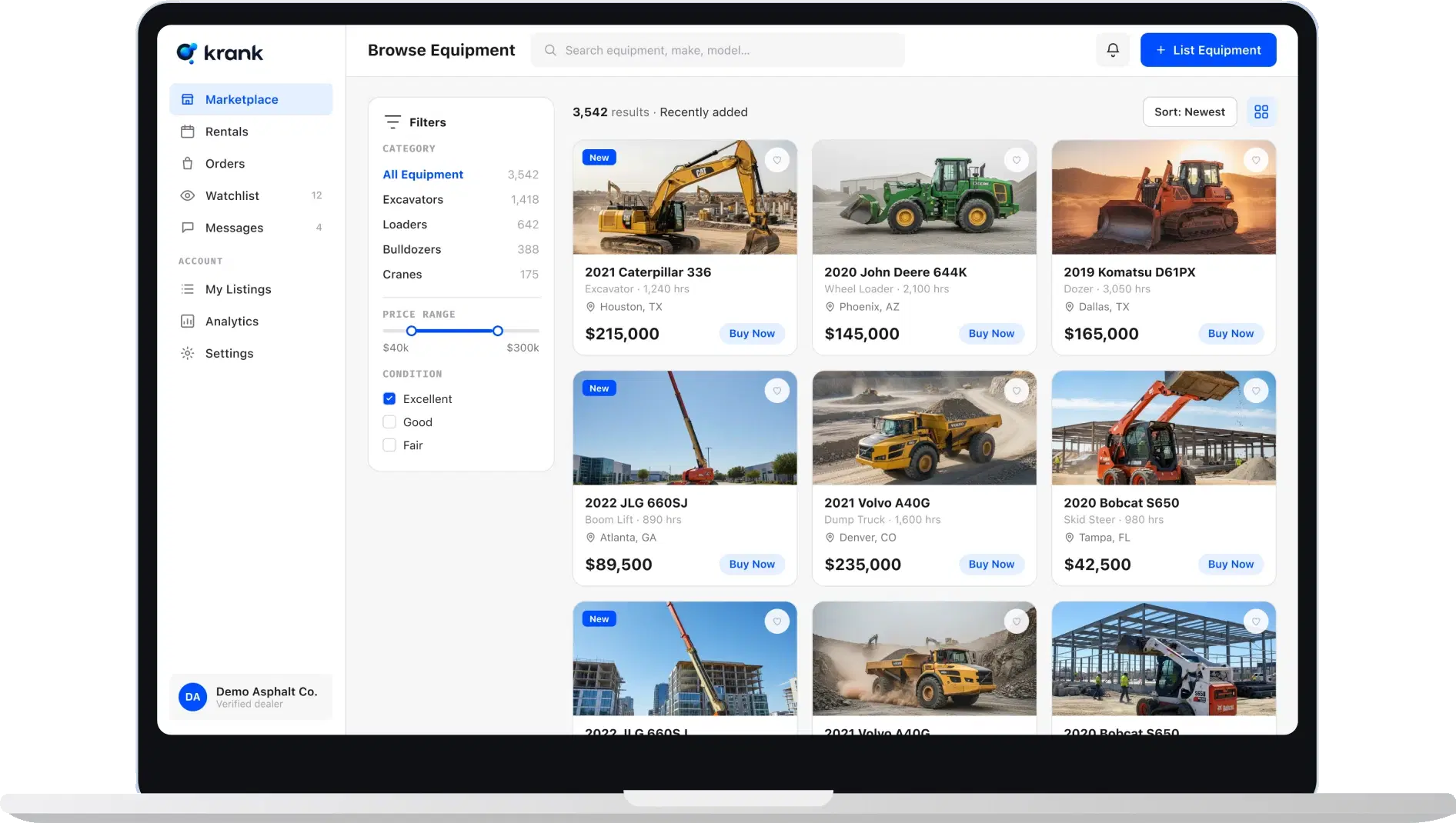Click heart on bottom-row skid steer card
1456x823 pixels.
click(1256, 621)
